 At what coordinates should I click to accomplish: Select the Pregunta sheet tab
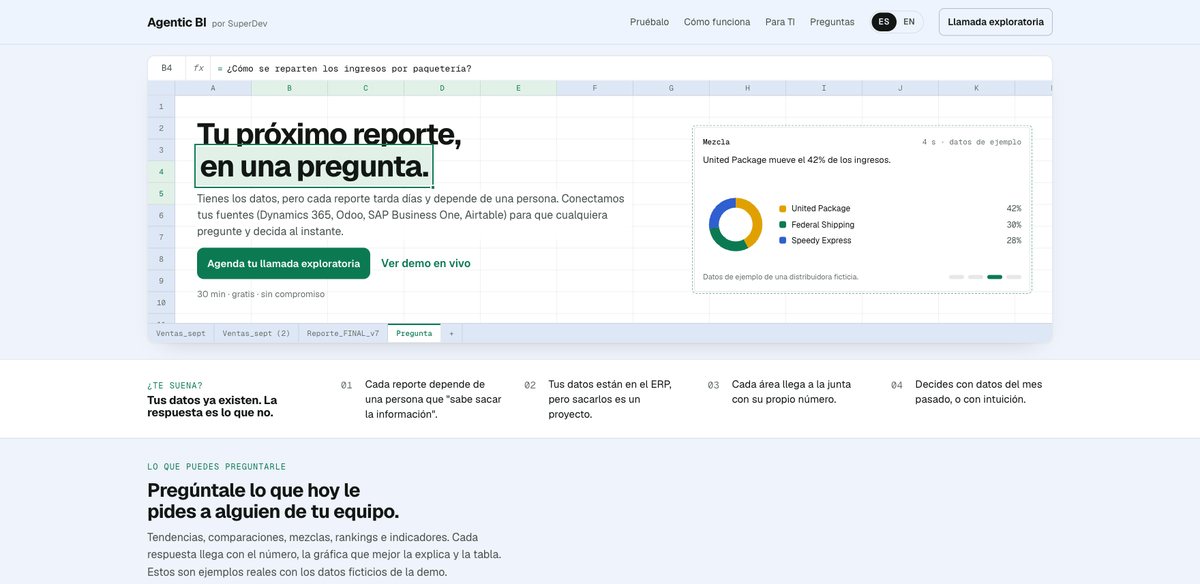tap(414, 333)
